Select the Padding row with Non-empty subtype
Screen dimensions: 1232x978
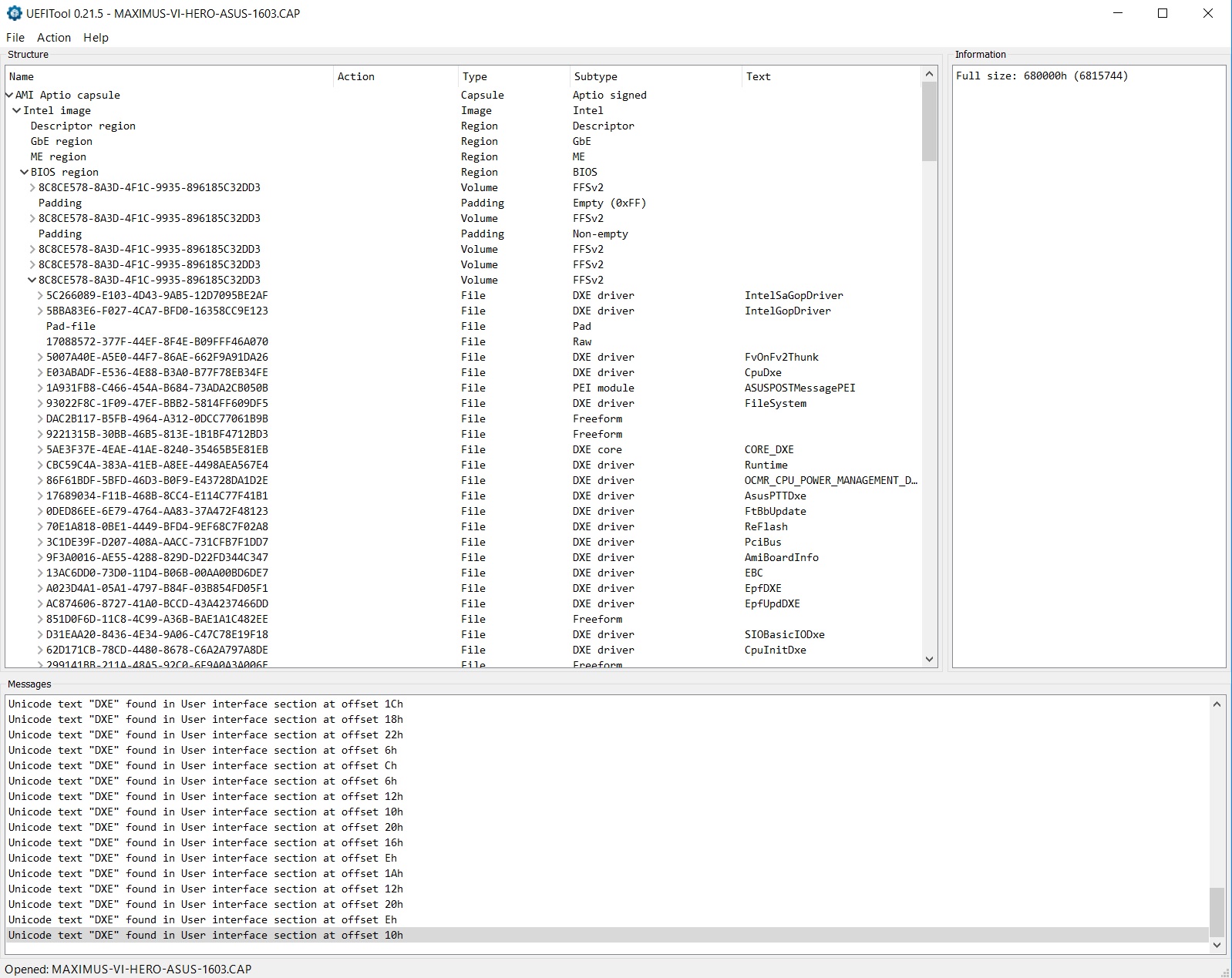pos(463,234)
